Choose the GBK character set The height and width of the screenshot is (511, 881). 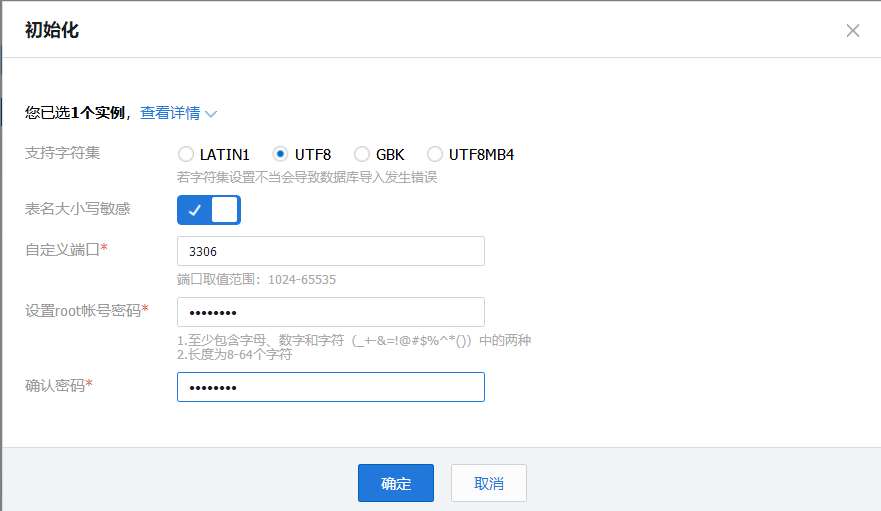[x=362, y=154]
